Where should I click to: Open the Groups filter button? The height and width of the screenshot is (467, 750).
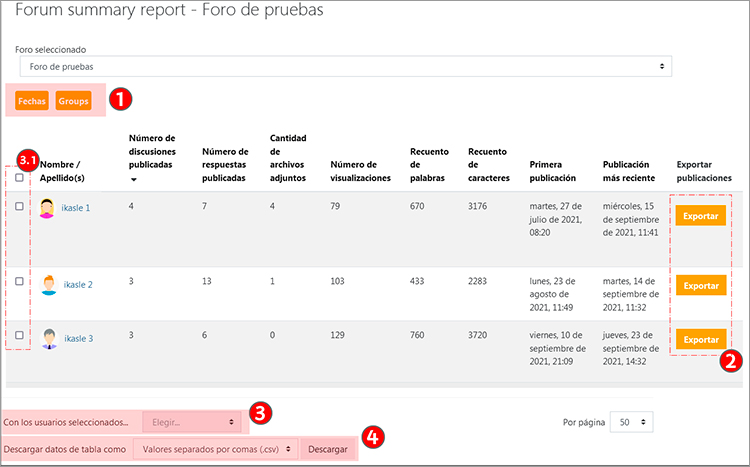74,101
